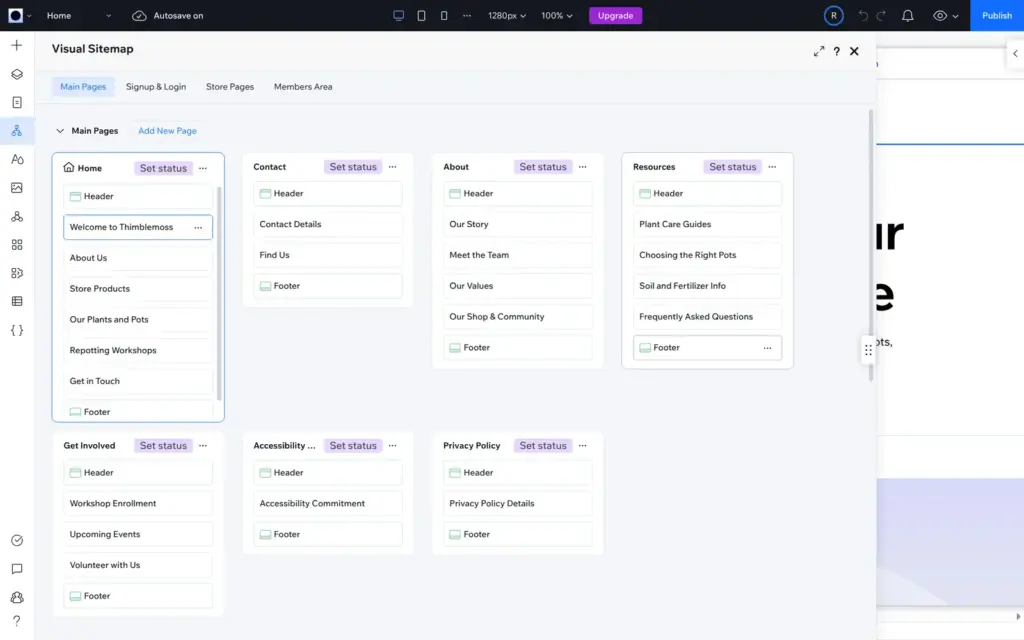The image size is (1024, 640).
Task: Click the redo arrow
Action: tap(881, 16)
